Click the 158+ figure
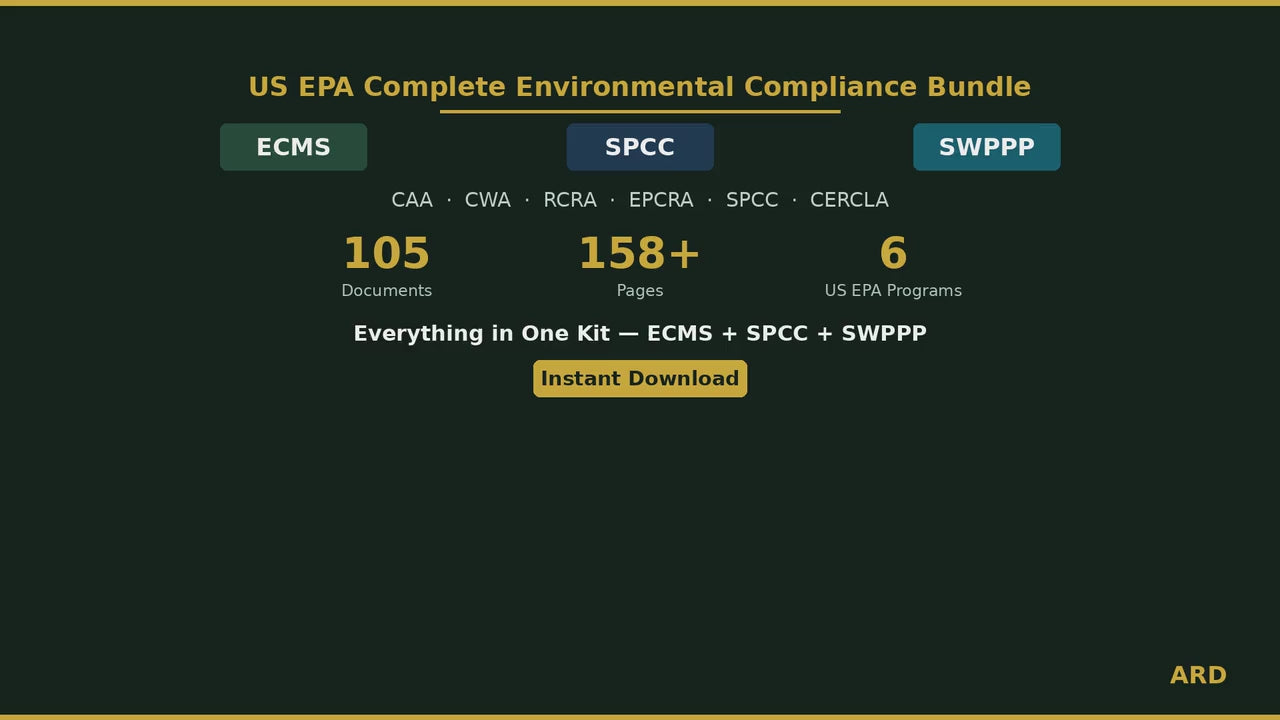Screen dimensions: 1280x720 click(x=640, y=254)
